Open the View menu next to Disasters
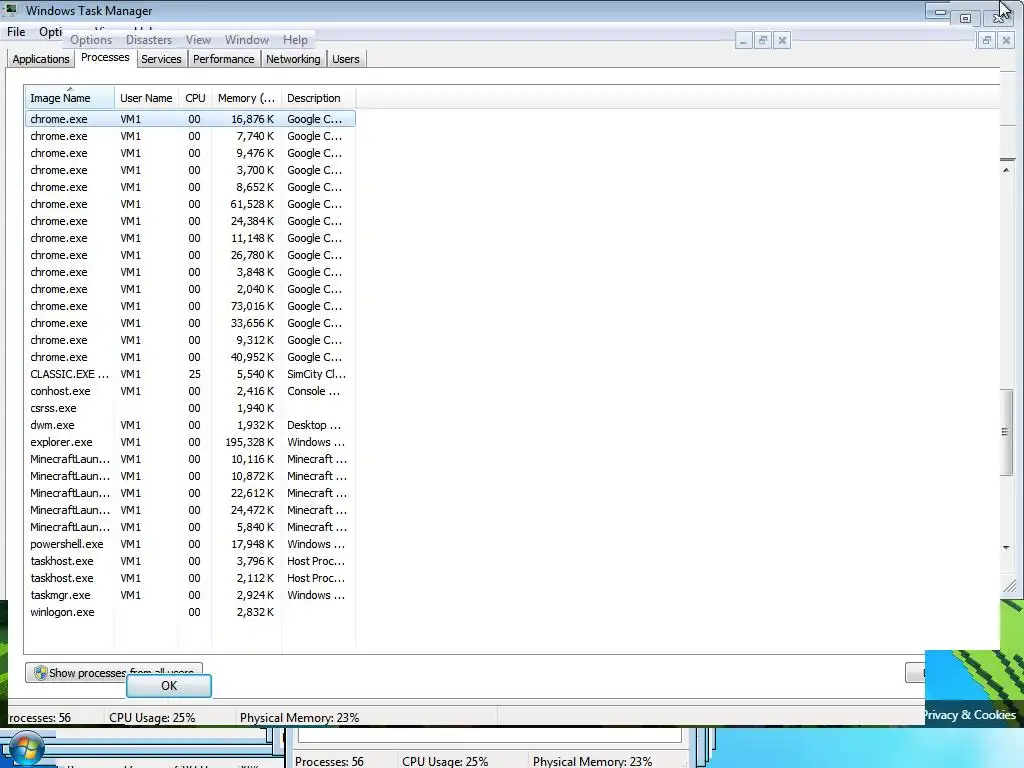 tap(198, 40)
